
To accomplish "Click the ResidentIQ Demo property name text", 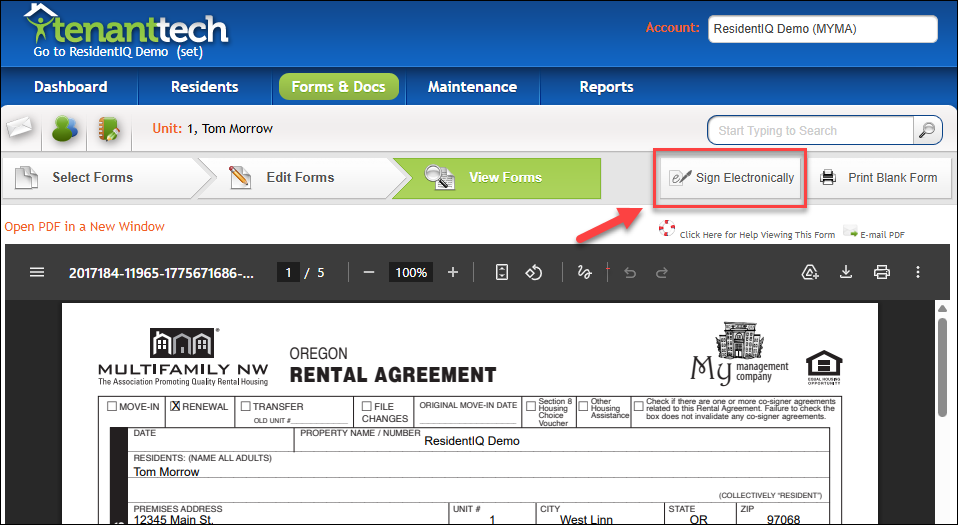I will point(472,441).
